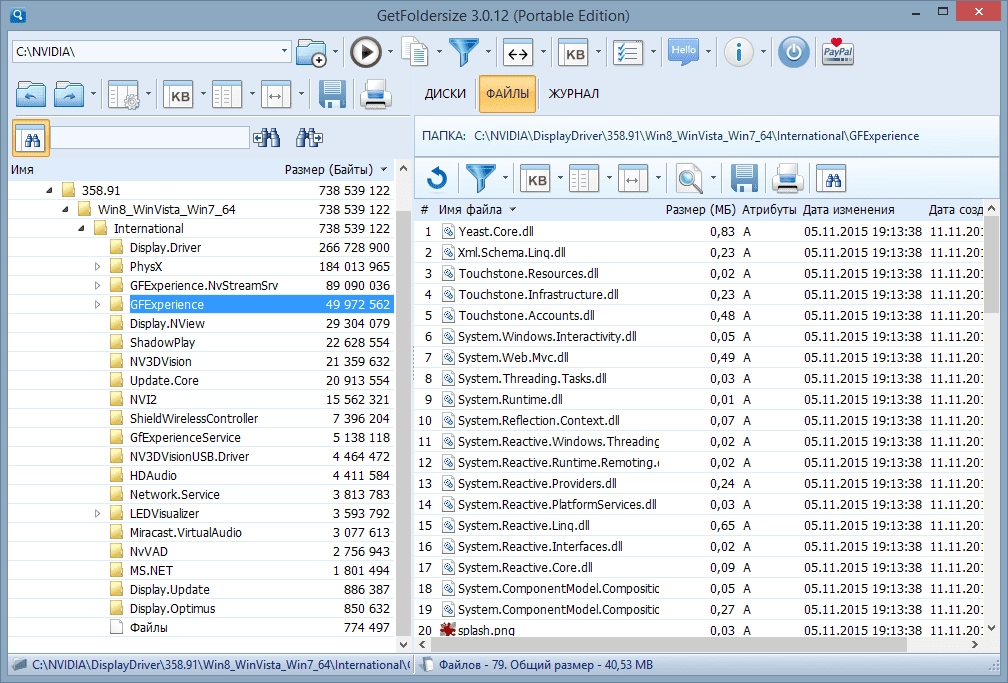The height and width of the screenshot is (683, 1008).
Task: Click the KB size unit icon in top toolbar
Action: (574, 53)
